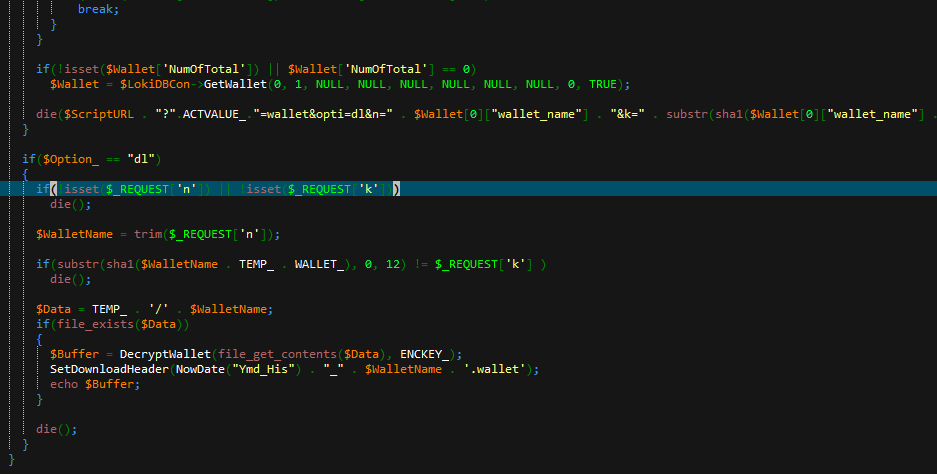The width and height of the screenshot is (937, 474).
Task: Click the 'NowDate' function name
Action: click(x=200, y=369)
